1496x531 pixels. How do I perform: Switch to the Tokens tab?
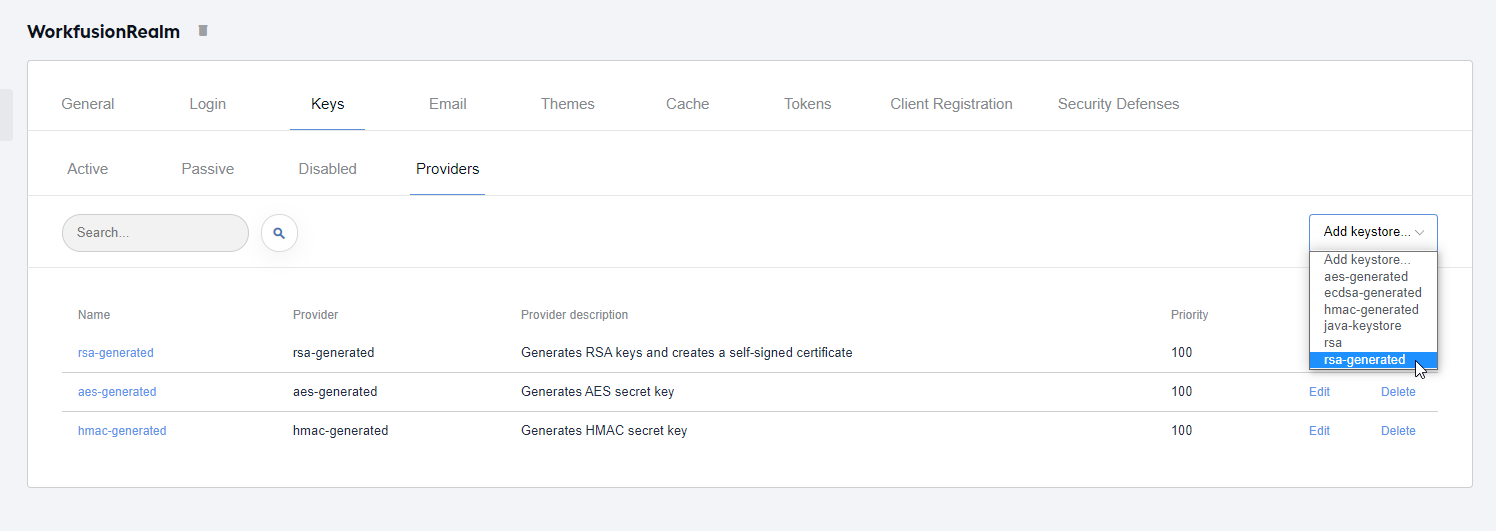pos(808,104)
